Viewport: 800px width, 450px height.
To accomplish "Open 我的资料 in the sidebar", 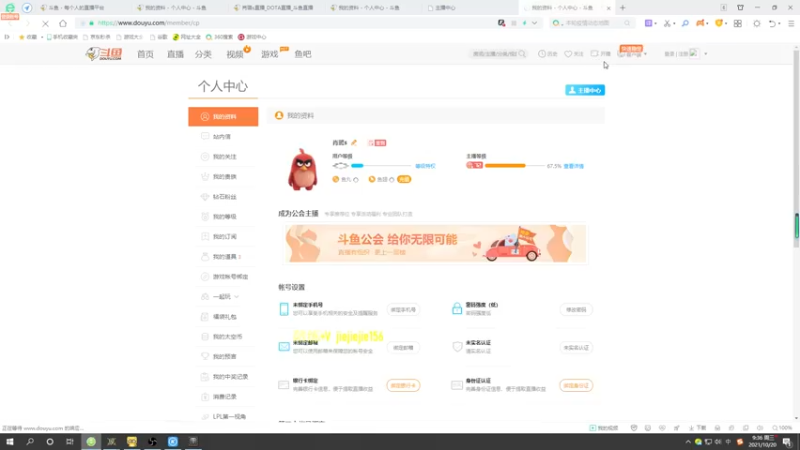I will [223, 117].
